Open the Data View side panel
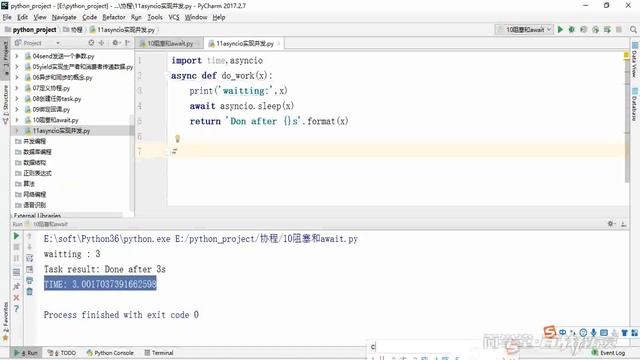 coord(635,60)
